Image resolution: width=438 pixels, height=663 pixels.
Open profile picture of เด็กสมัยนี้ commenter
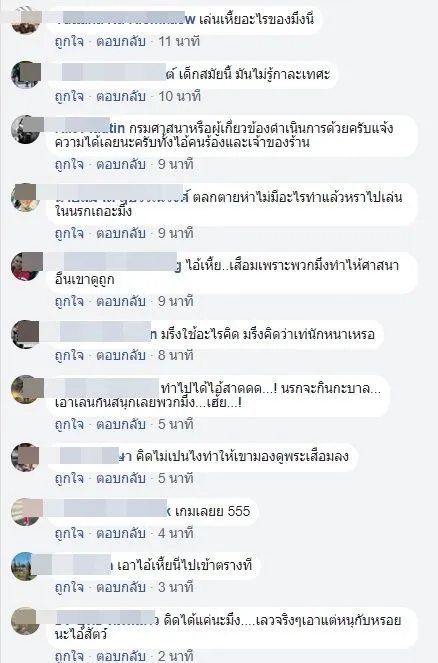(x=25, y=74)
